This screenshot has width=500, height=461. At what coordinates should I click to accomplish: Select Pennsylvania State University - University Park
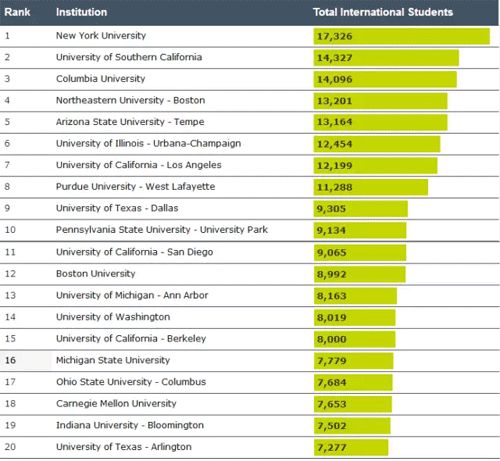(162, 230)
